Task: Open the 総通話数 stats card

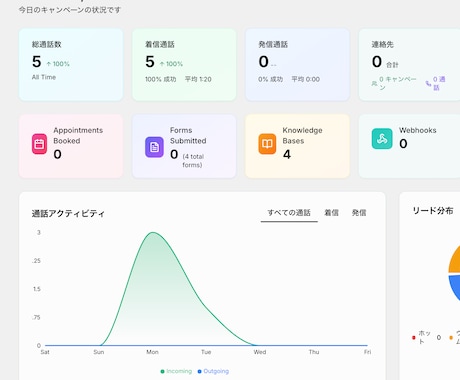Action: tap(71, 64)
